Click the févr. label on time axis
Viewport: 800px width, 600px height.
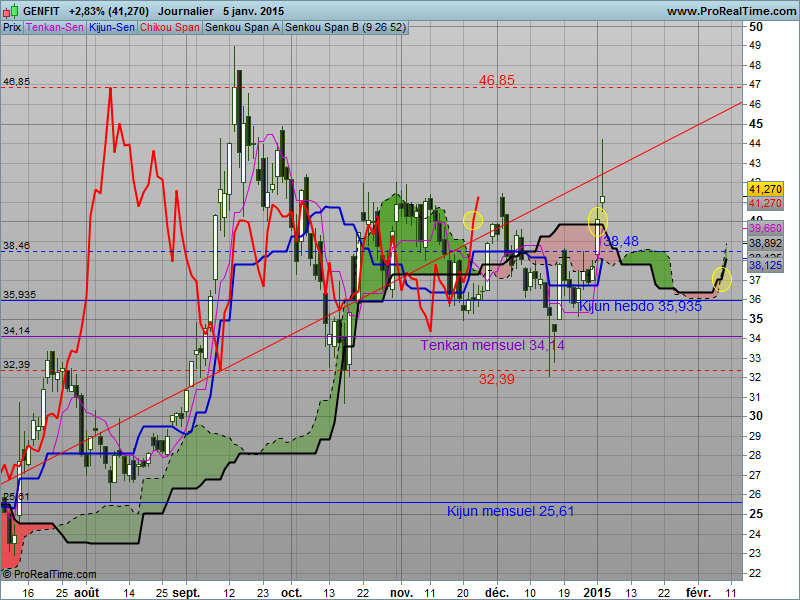[698, 593]
